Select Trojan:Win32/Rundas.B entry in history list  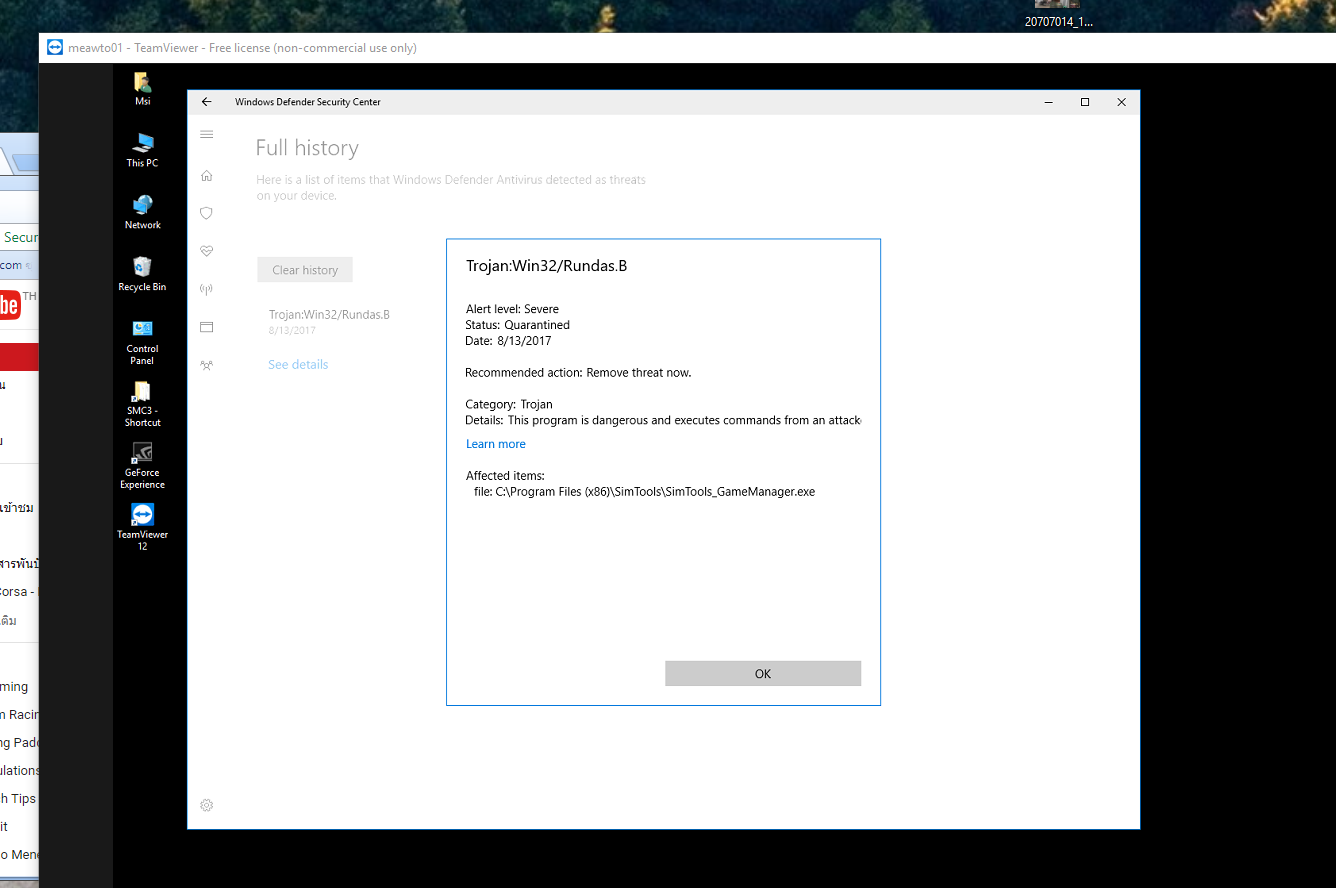329,315
